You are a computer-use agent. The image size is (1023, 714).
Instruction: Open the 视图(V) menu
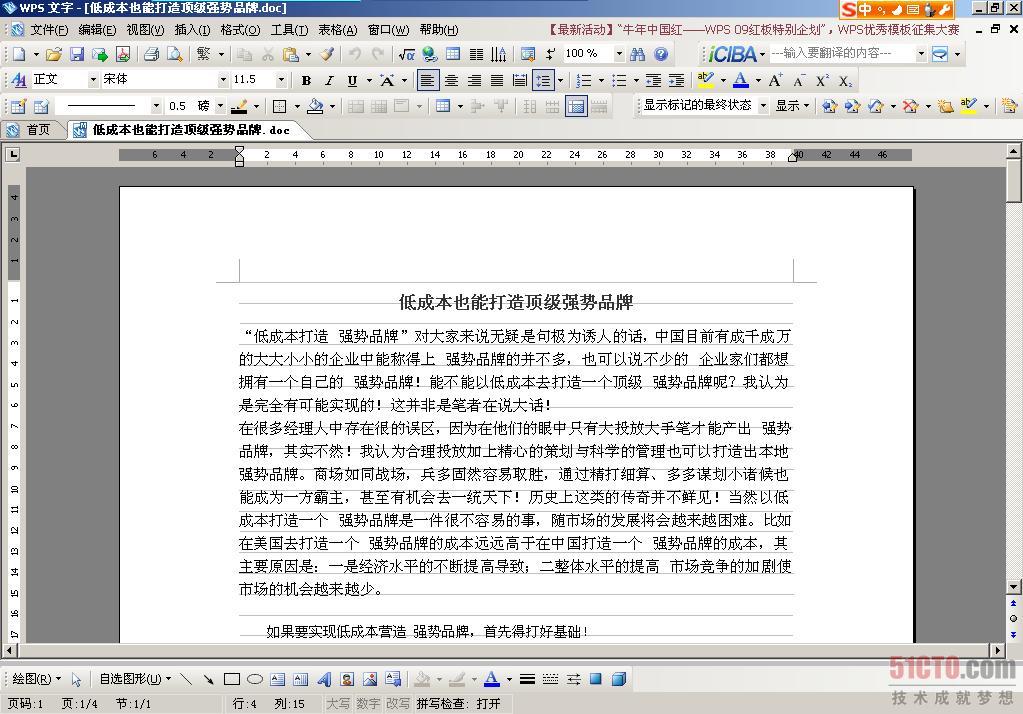coord(145,30)
